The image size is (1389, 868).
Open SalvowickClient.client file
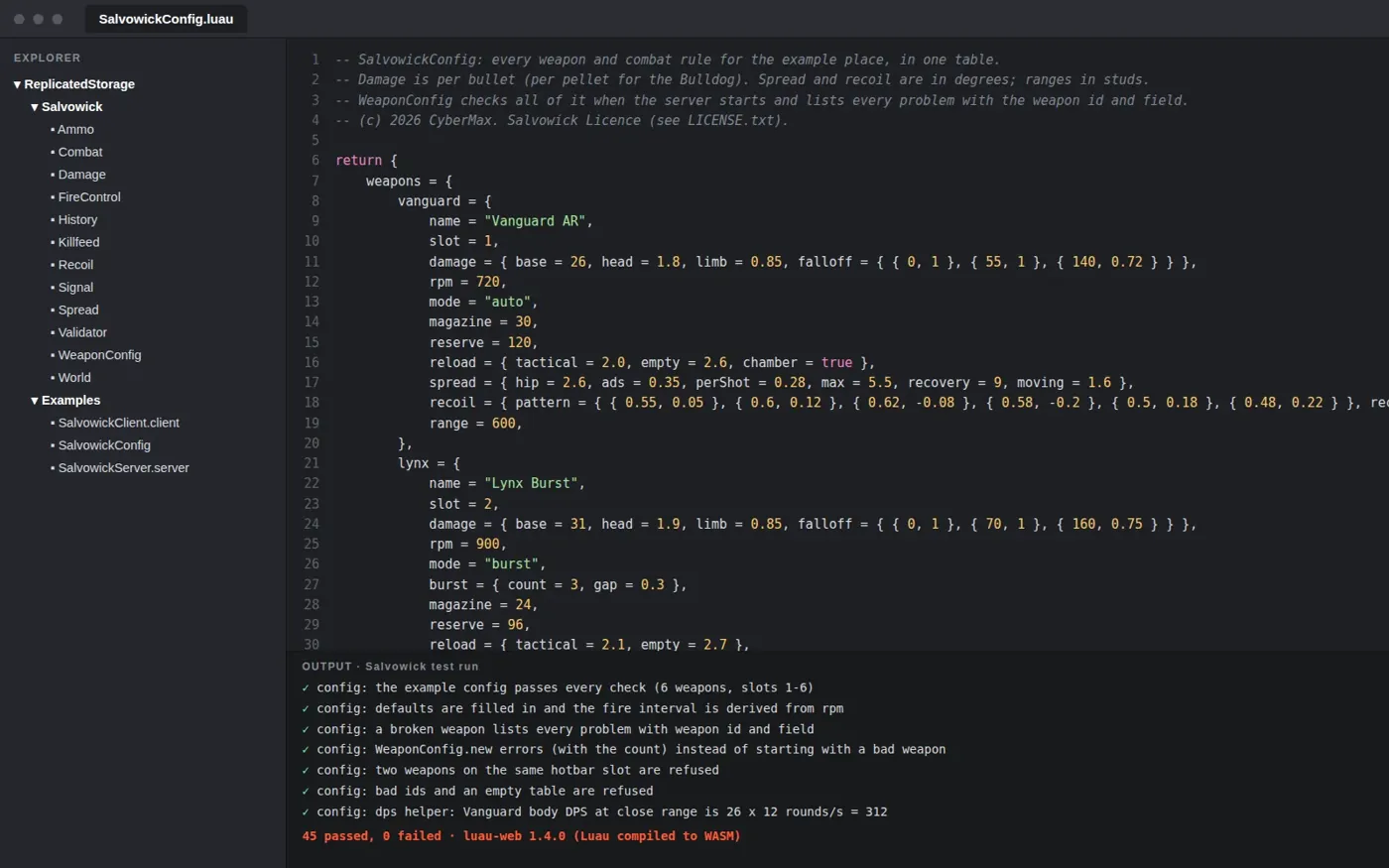tap(118, 423)
